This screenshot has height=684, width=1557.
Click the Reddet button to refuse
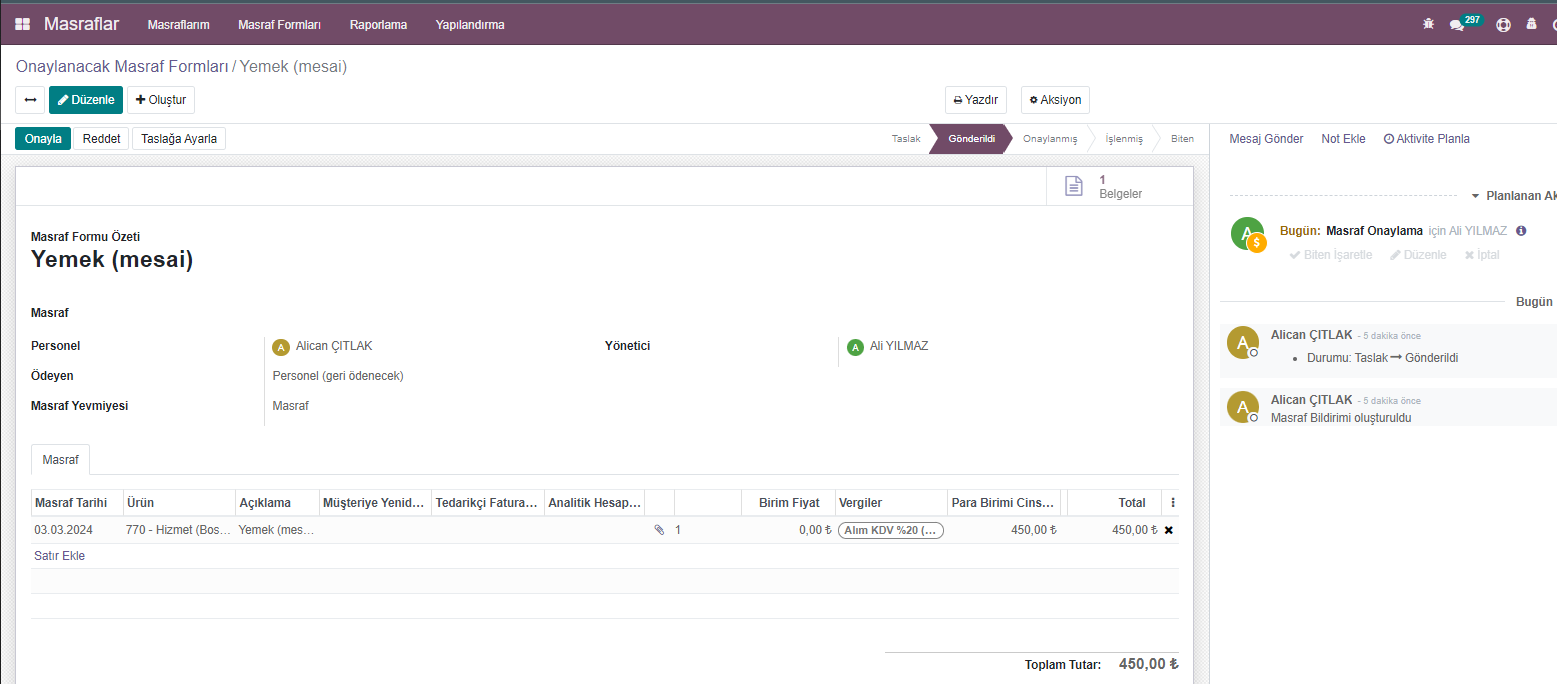coord(101,139)
